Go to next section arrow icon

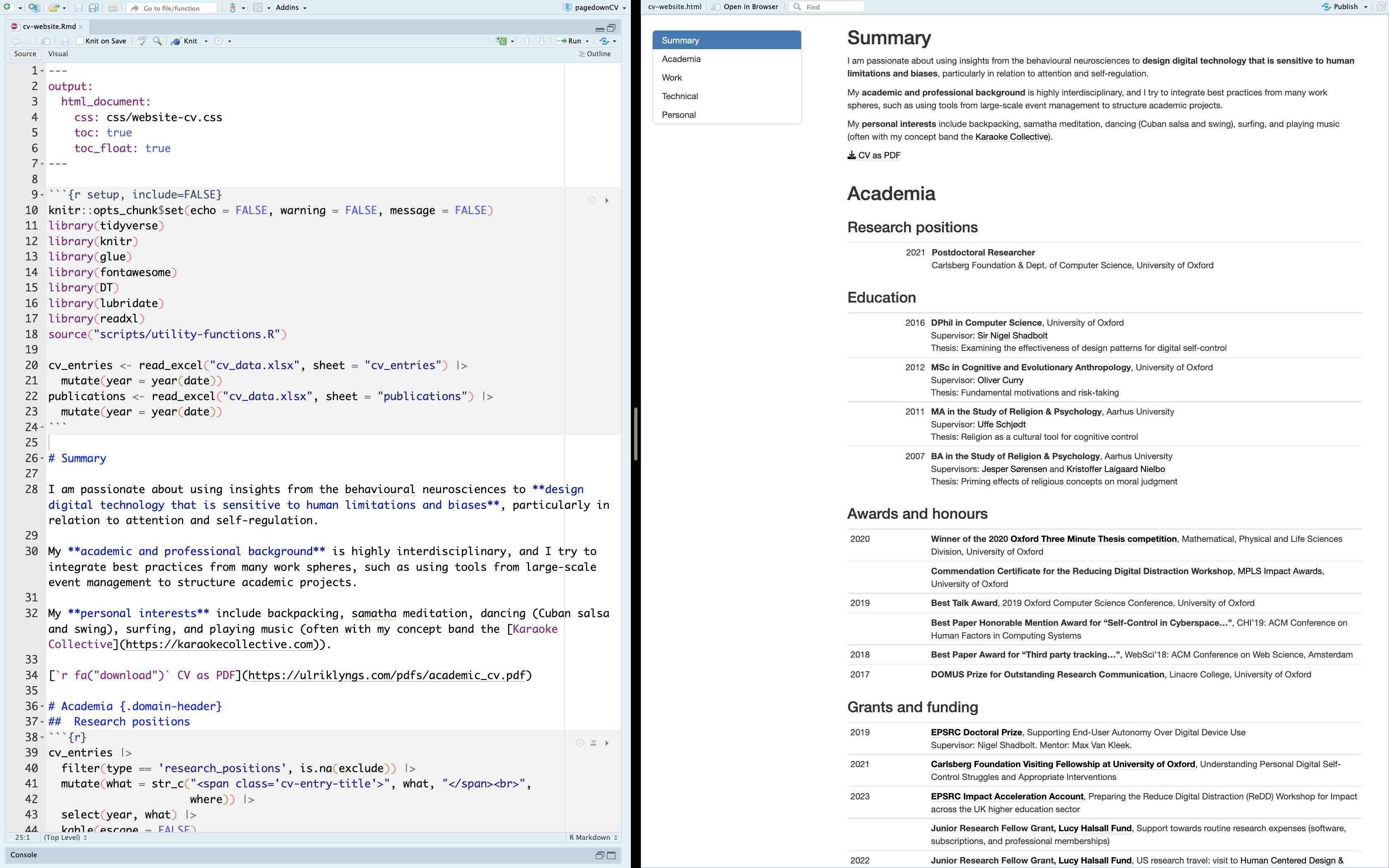coord(541,41)
